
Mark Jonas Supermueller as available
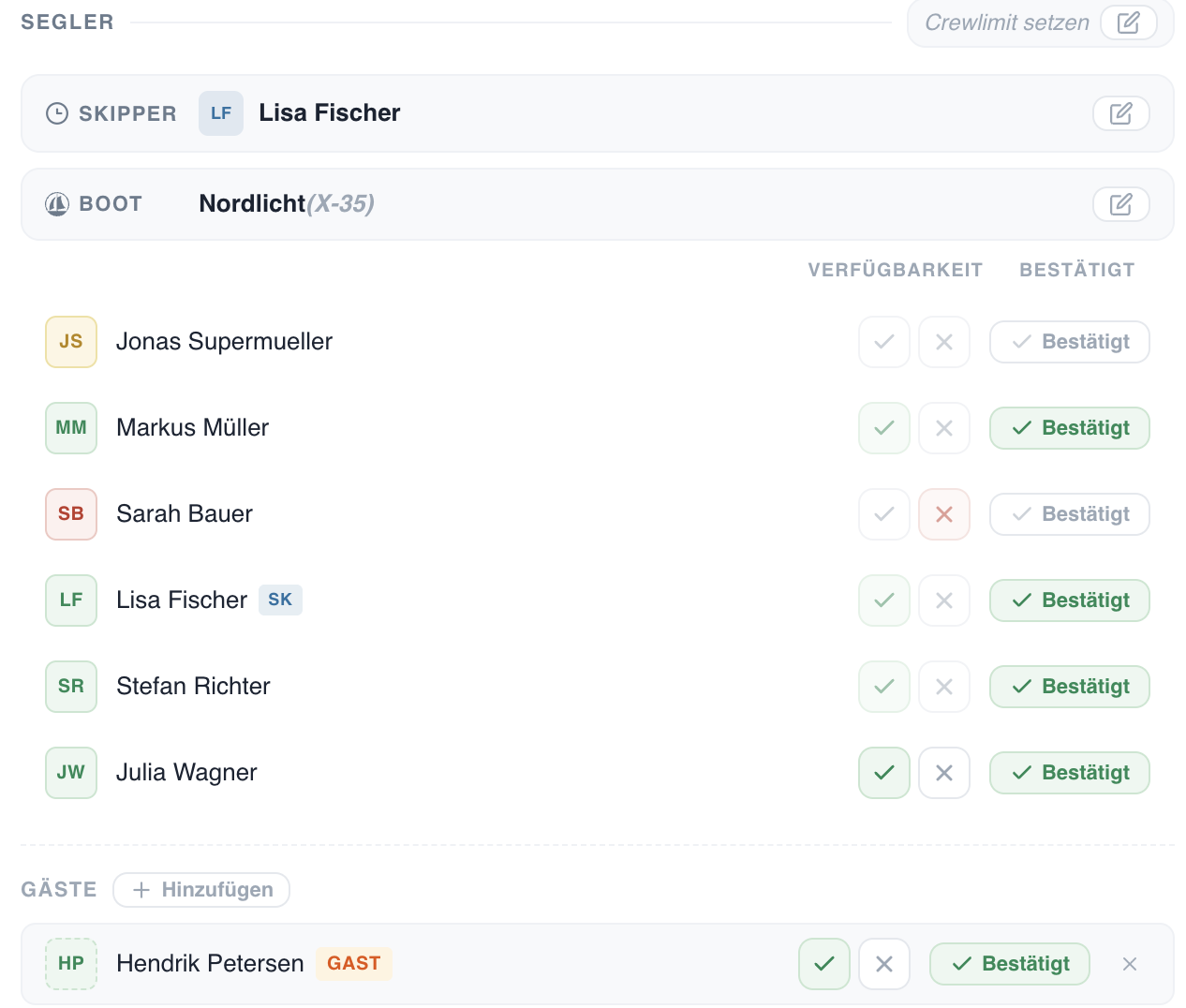[x=883, y=342]
